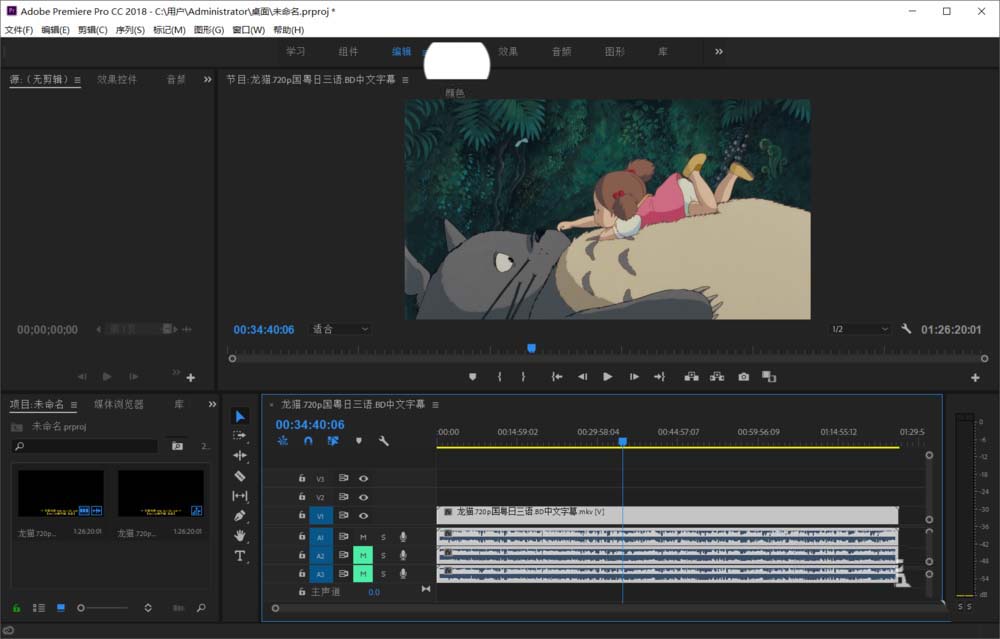Image resolution: width=1000 pixels, height=639 pixels.
Task: Add a marker in the program monitor
Action: (471, 377)
